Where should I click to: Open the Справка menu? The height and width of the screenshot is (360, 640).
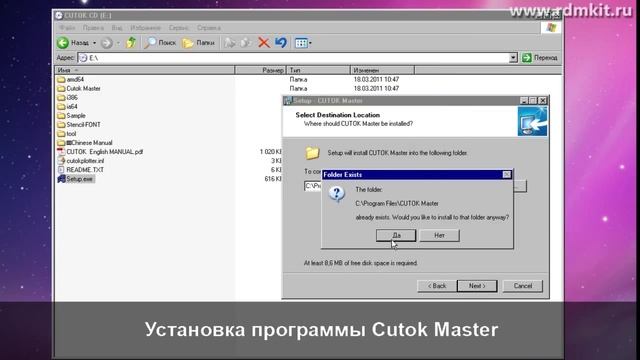click(x=209, y=28)
